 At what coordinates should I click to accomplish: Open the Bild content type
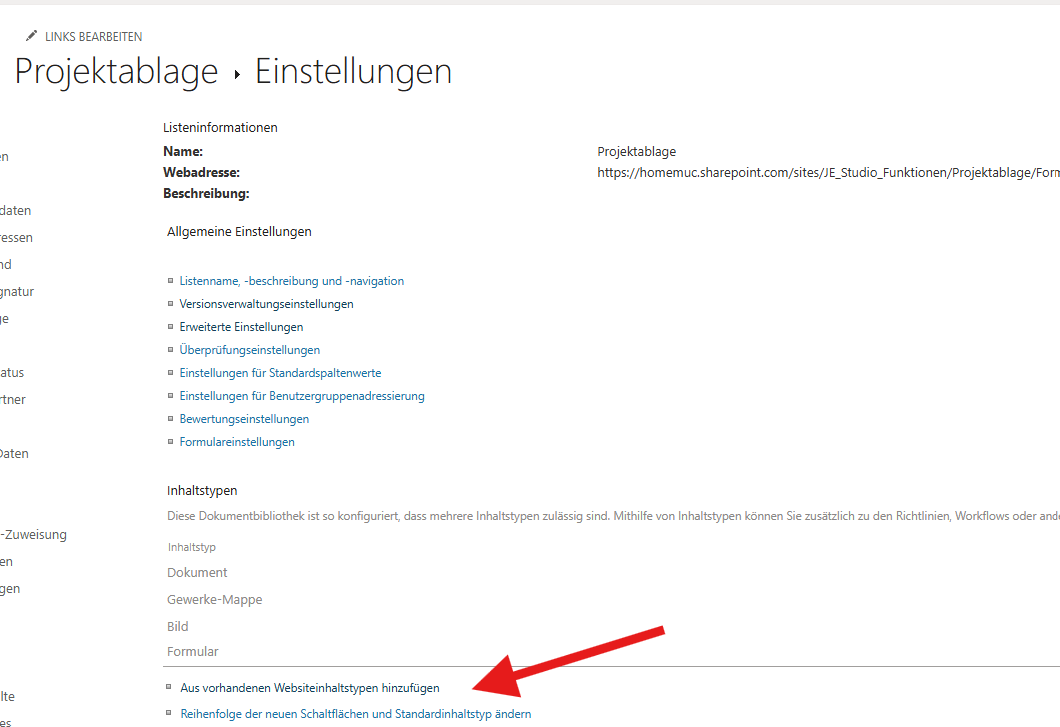point(178,627)
